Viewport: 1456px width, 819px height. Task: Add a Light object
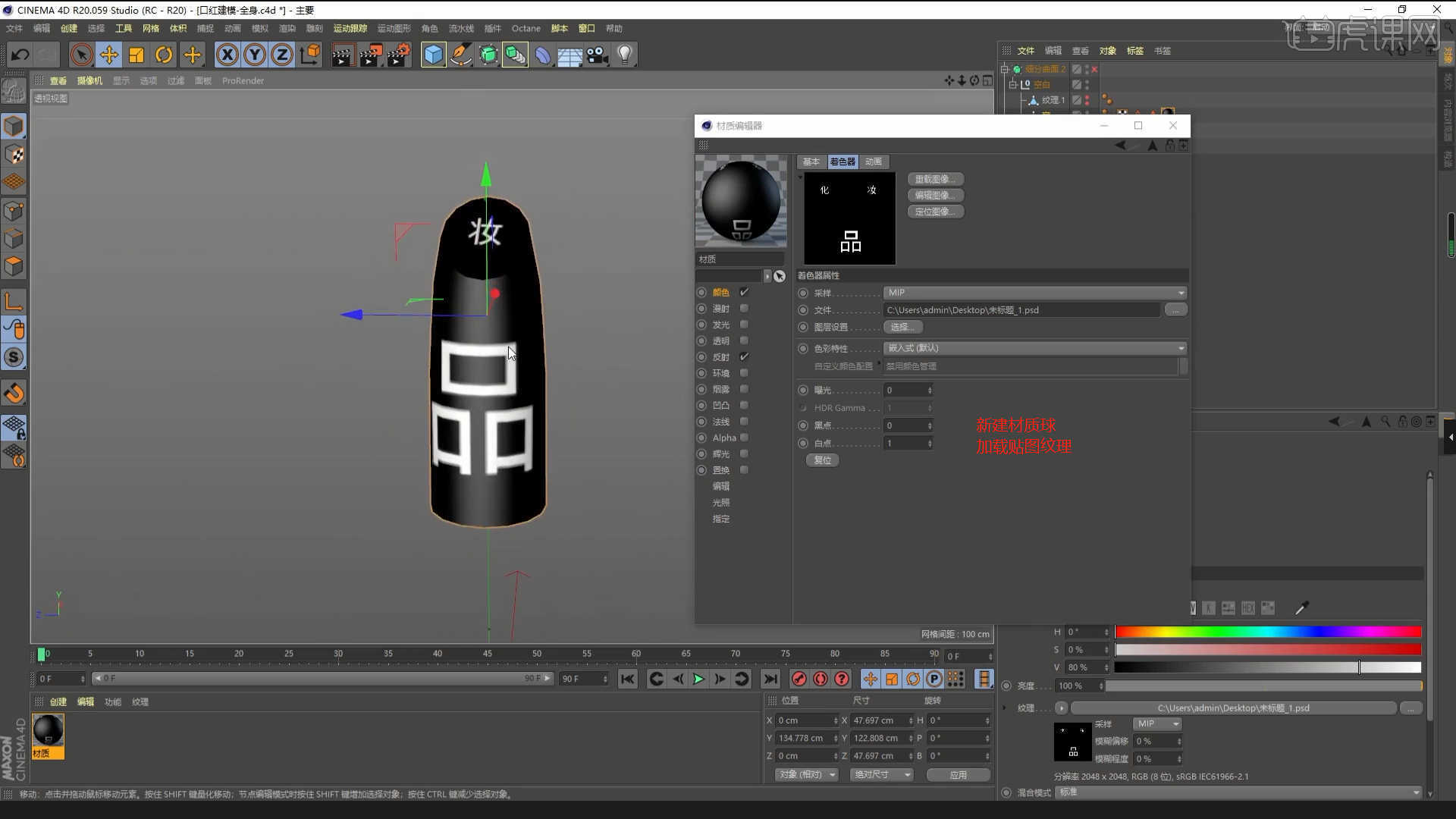coord(625,55)
